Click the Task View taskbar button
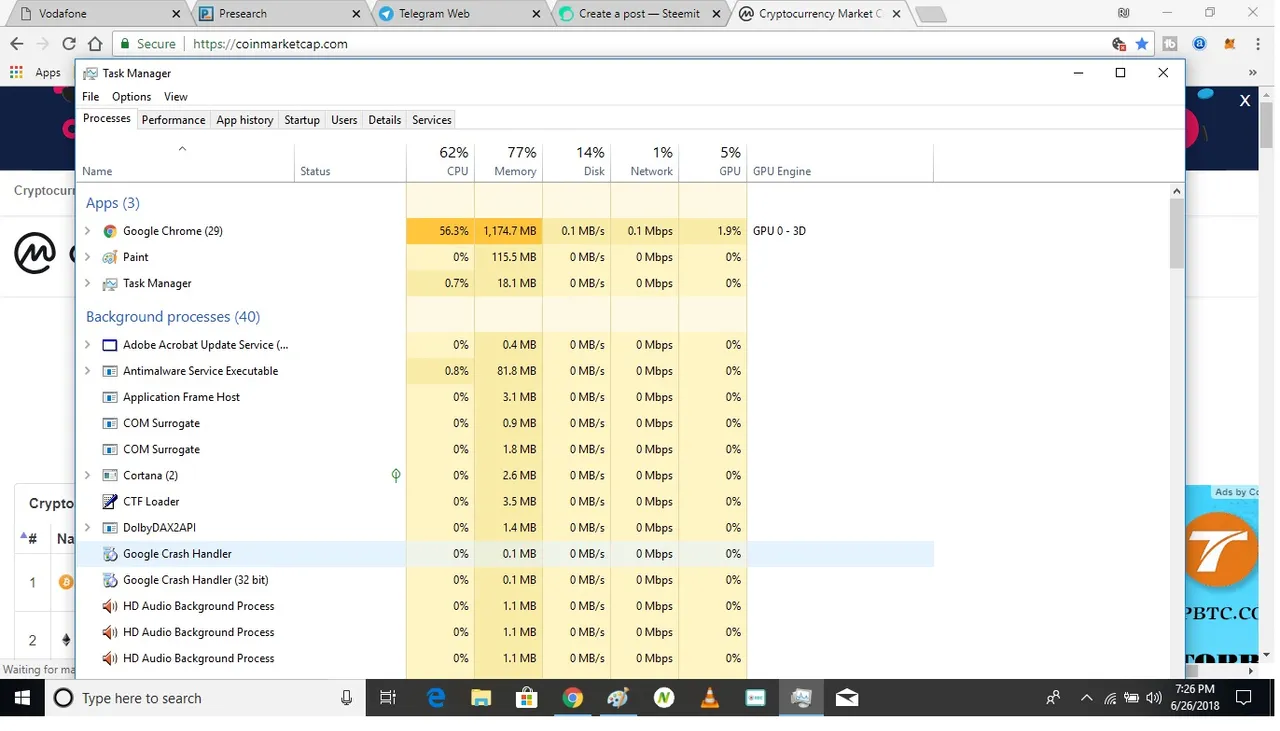The width and height of the screenshot is (1280, 731). tap(389, 698)
